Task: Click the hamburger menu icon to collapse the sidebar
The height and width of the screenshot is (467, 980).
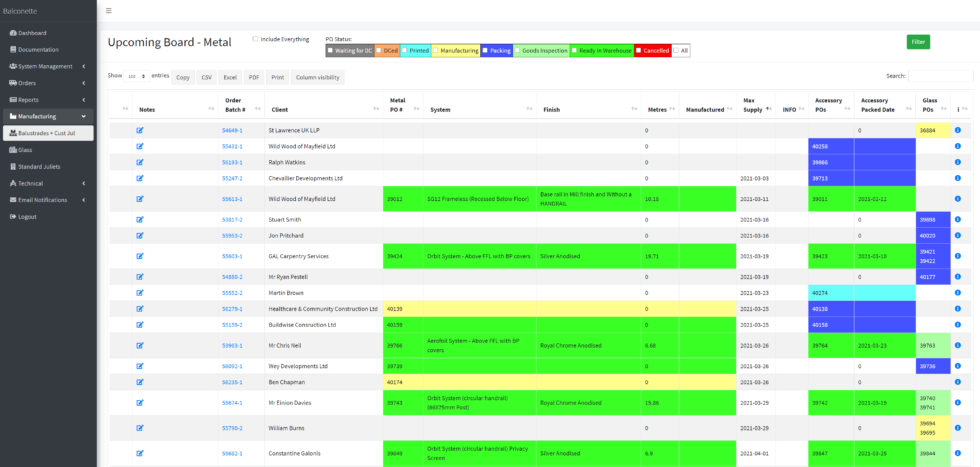Action: (108, 11)
